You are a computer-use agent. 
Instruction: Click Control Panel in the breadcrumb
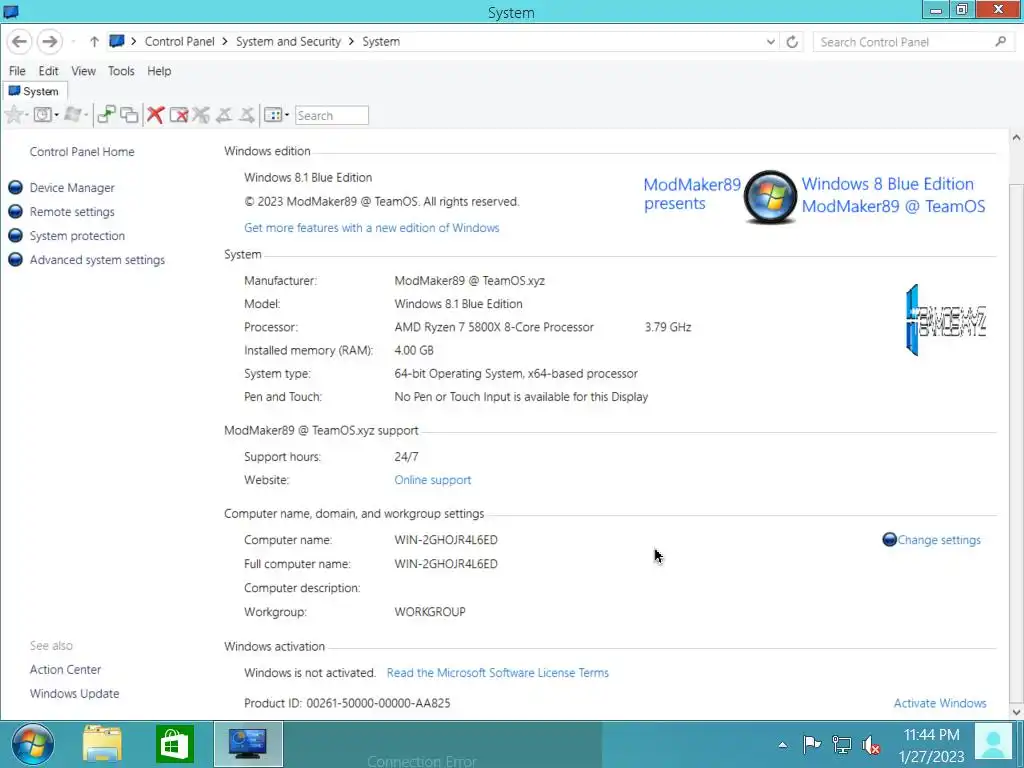pyautogui.click(x=180, y=42)
